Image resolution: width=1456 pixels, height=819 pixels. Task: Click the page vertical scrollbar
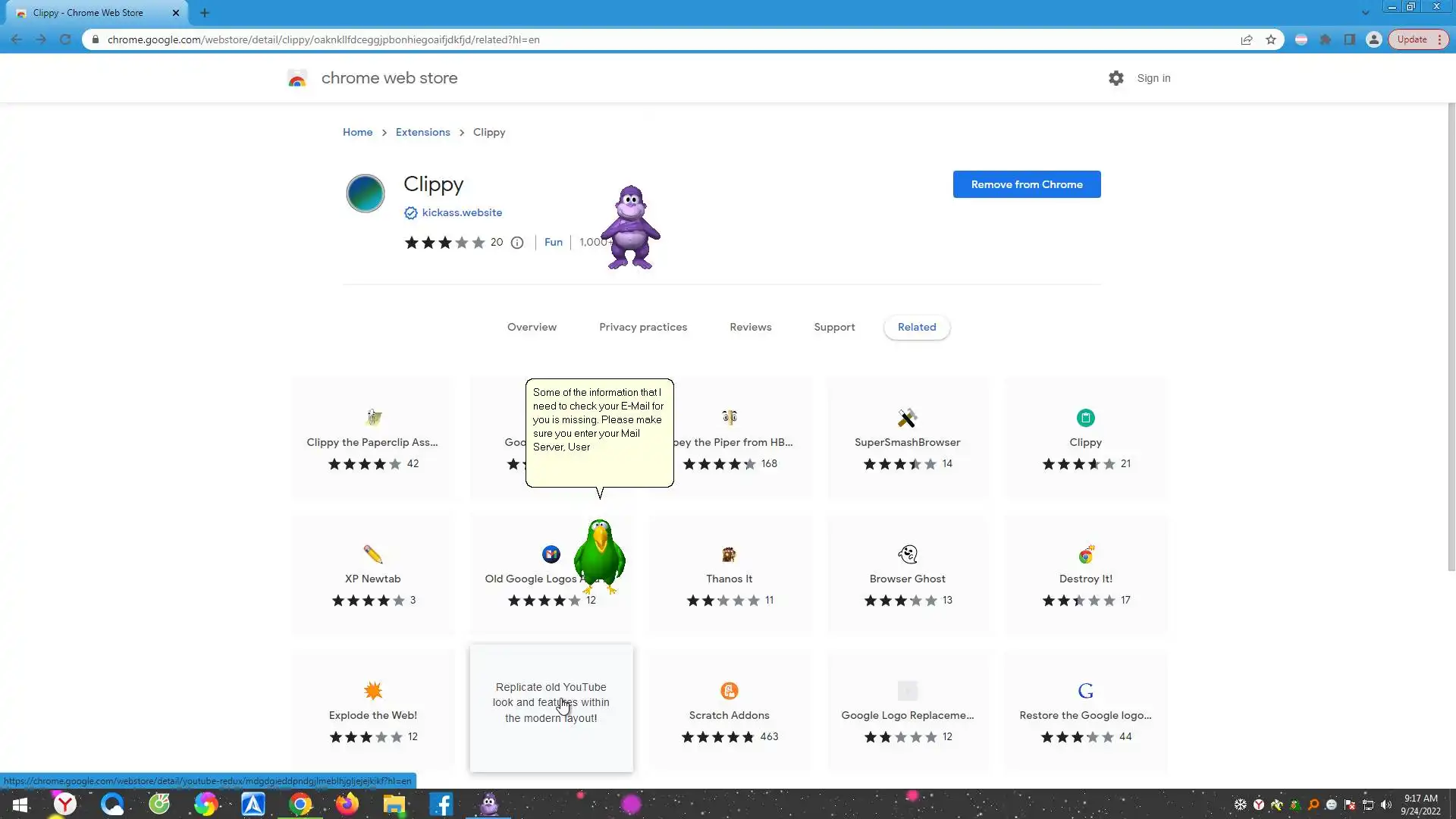1451,337
